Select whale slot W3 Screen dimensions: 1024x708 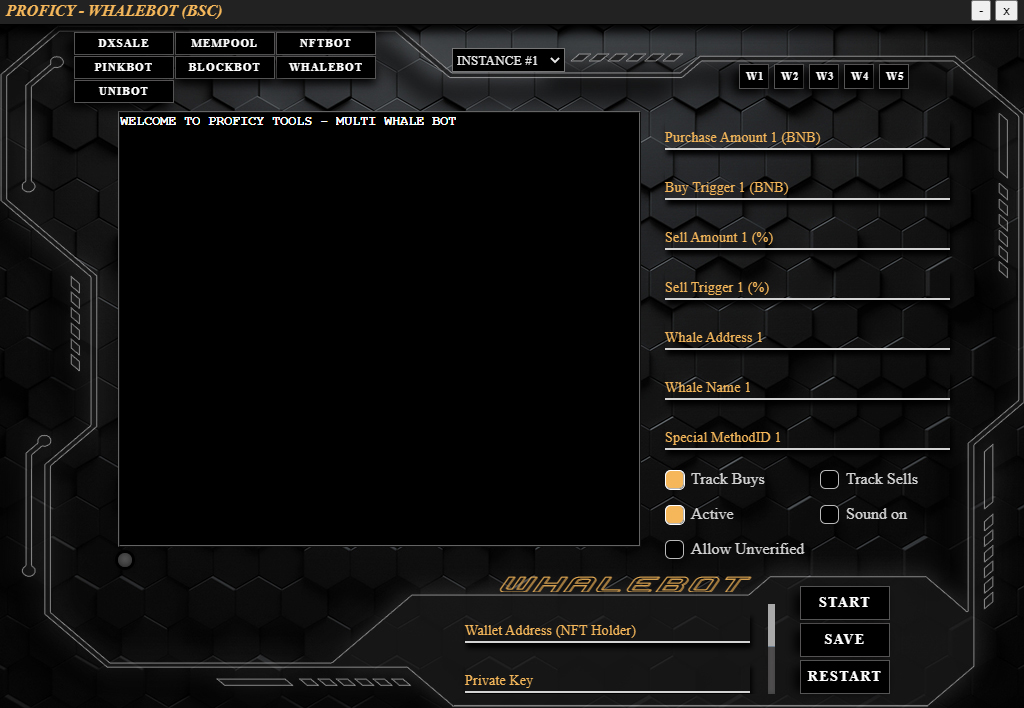point(824,76)
